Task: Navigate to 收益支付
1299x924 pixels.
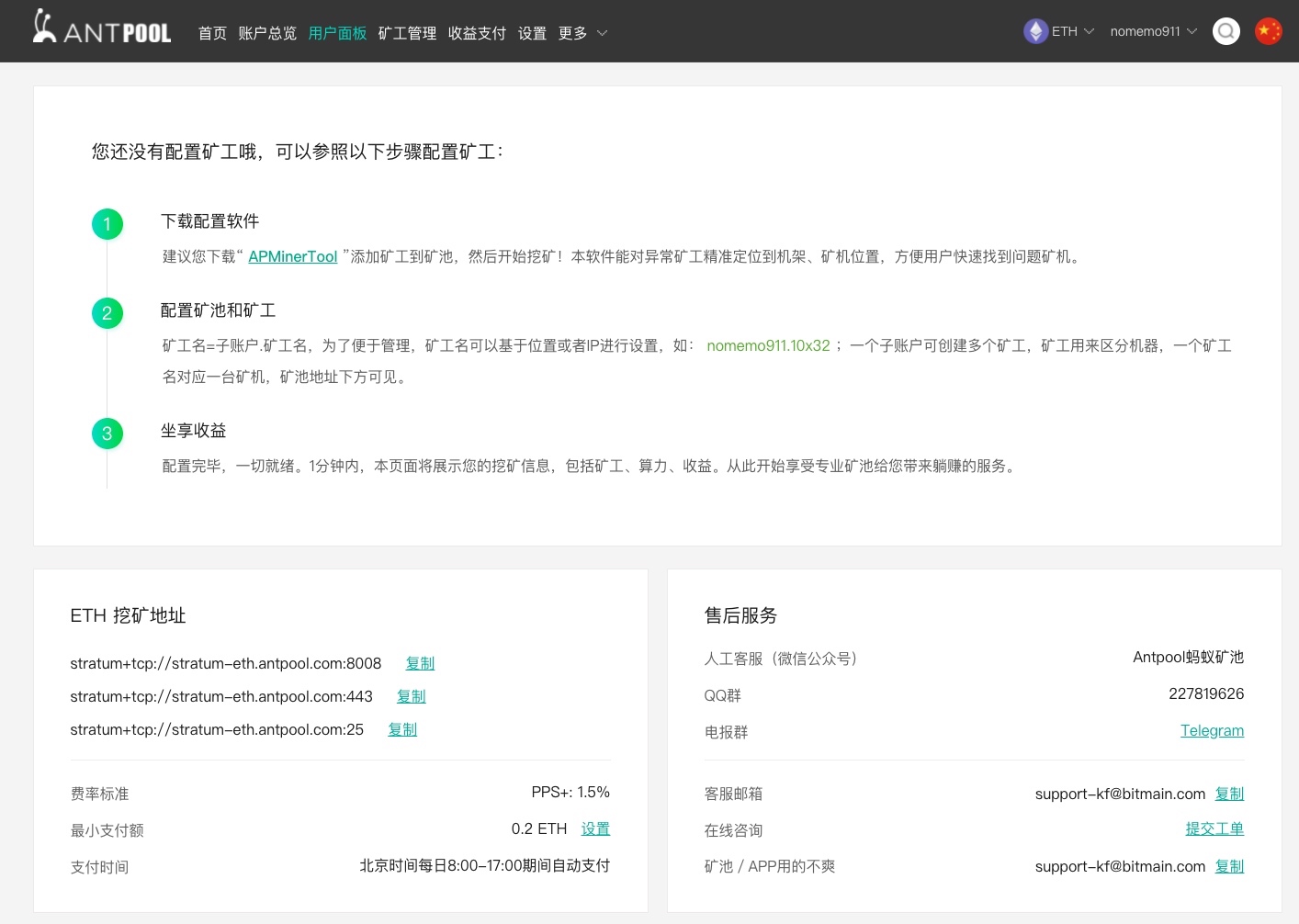Action: tap(477, 33)
